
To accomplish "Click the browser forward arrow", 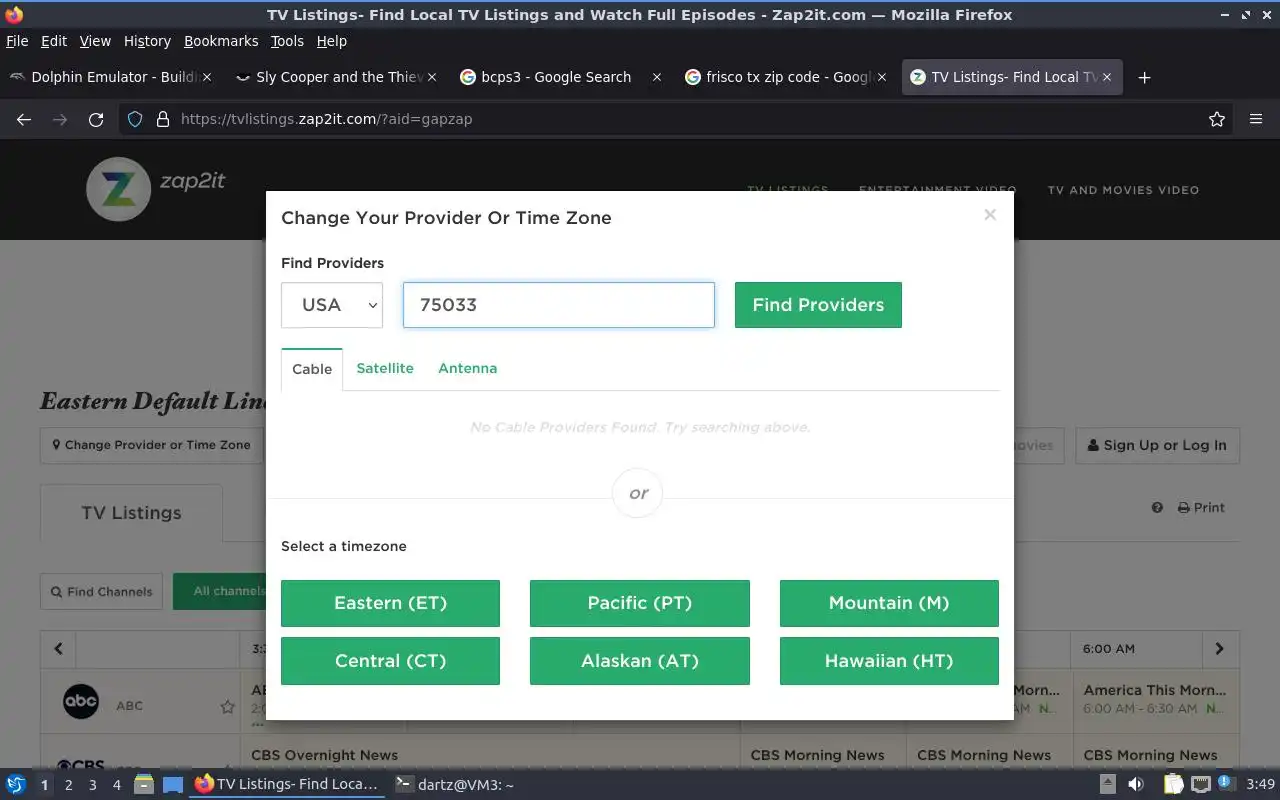I will (60, 119).
